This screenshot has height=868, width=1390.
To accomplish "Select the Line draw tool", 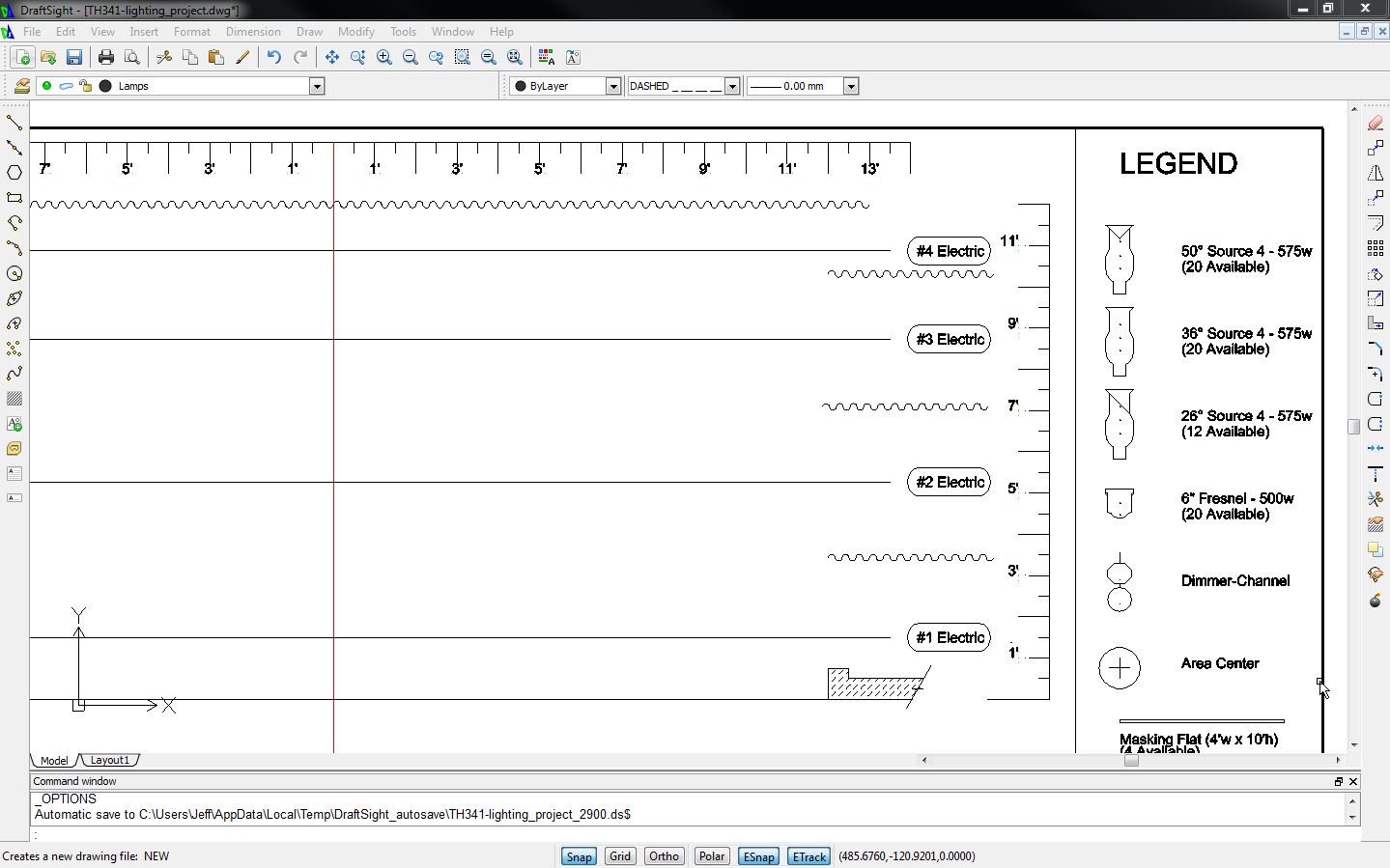I will [14, 123].
